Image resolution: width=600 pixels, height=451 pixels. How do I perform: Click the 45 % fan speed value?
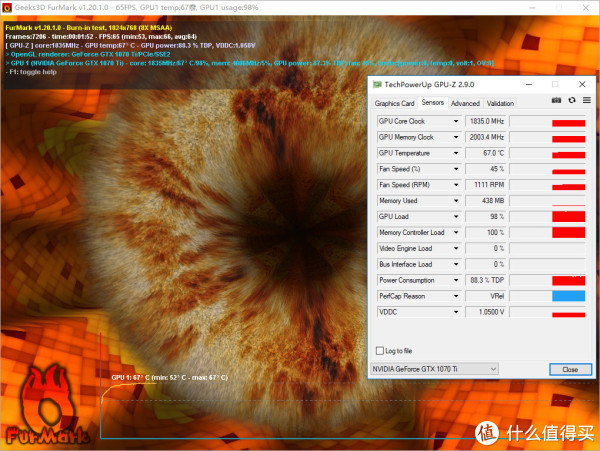click(x=486, y=169)
